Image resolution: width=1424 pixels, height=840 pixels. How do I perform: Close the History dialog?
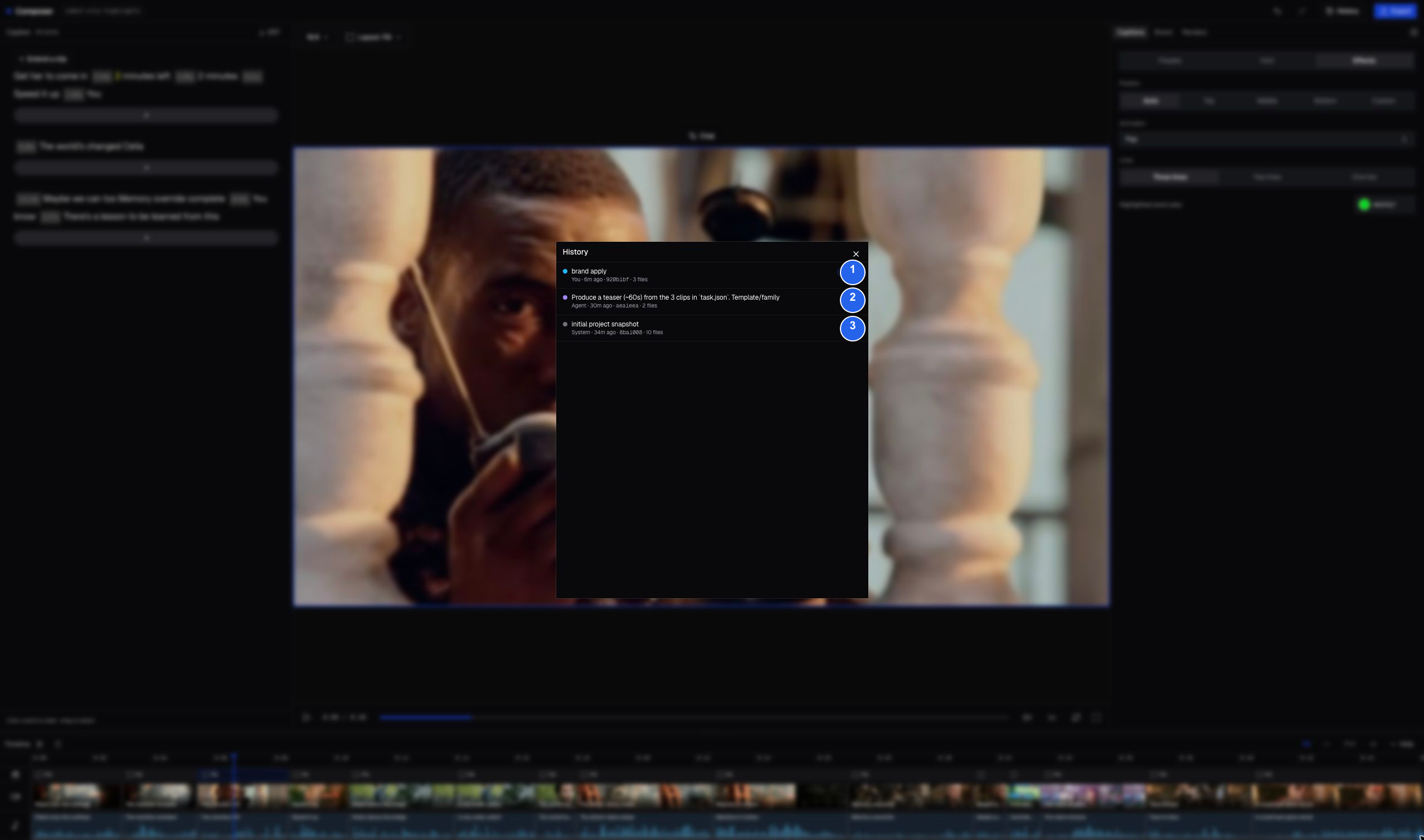pos(856,253)
